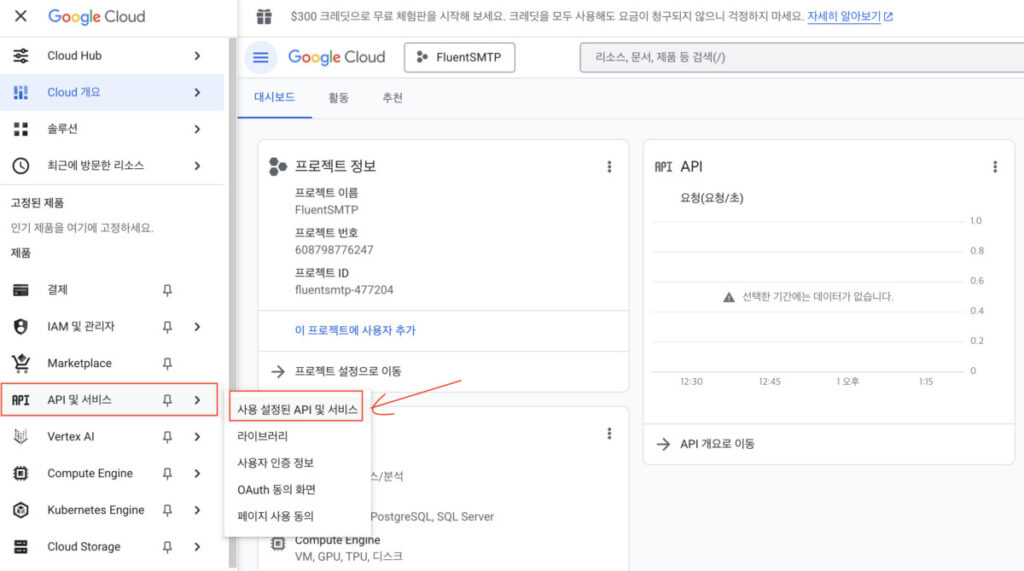Screen dimensions: 1024x571
Task: Expand the Cloud 개요 submenu chevron
Action: click(197, 92)
